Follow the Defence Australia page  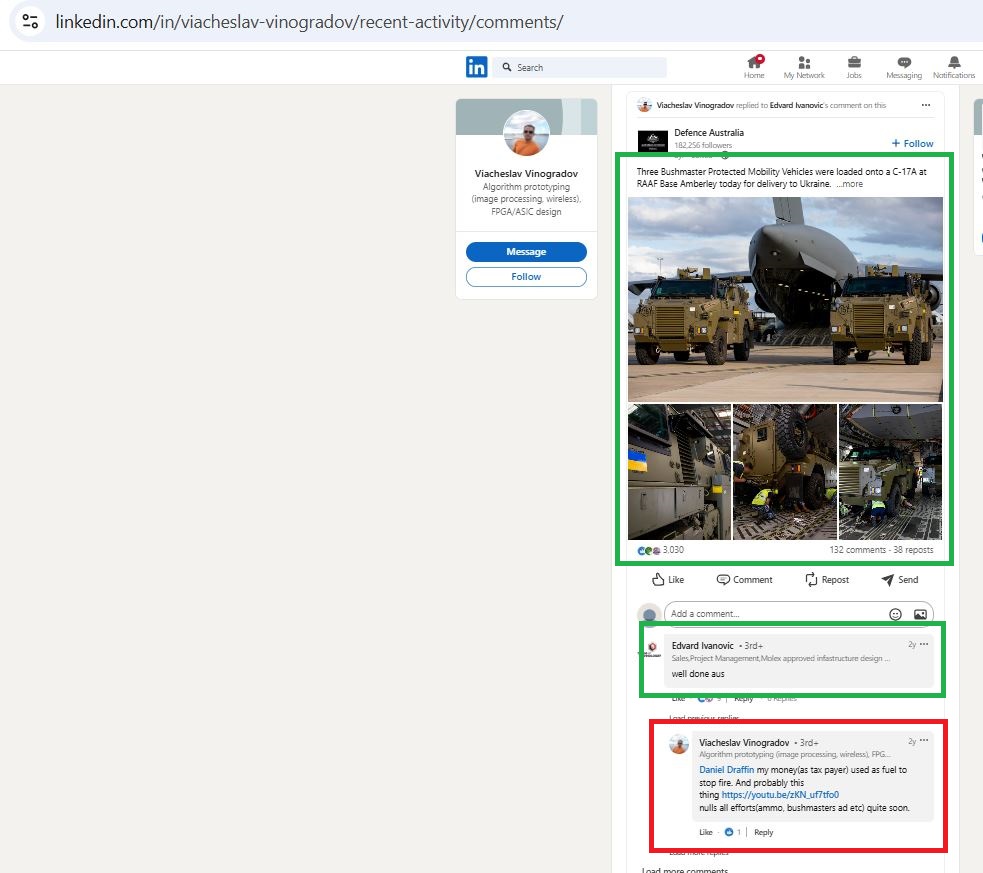coord(913,144)
